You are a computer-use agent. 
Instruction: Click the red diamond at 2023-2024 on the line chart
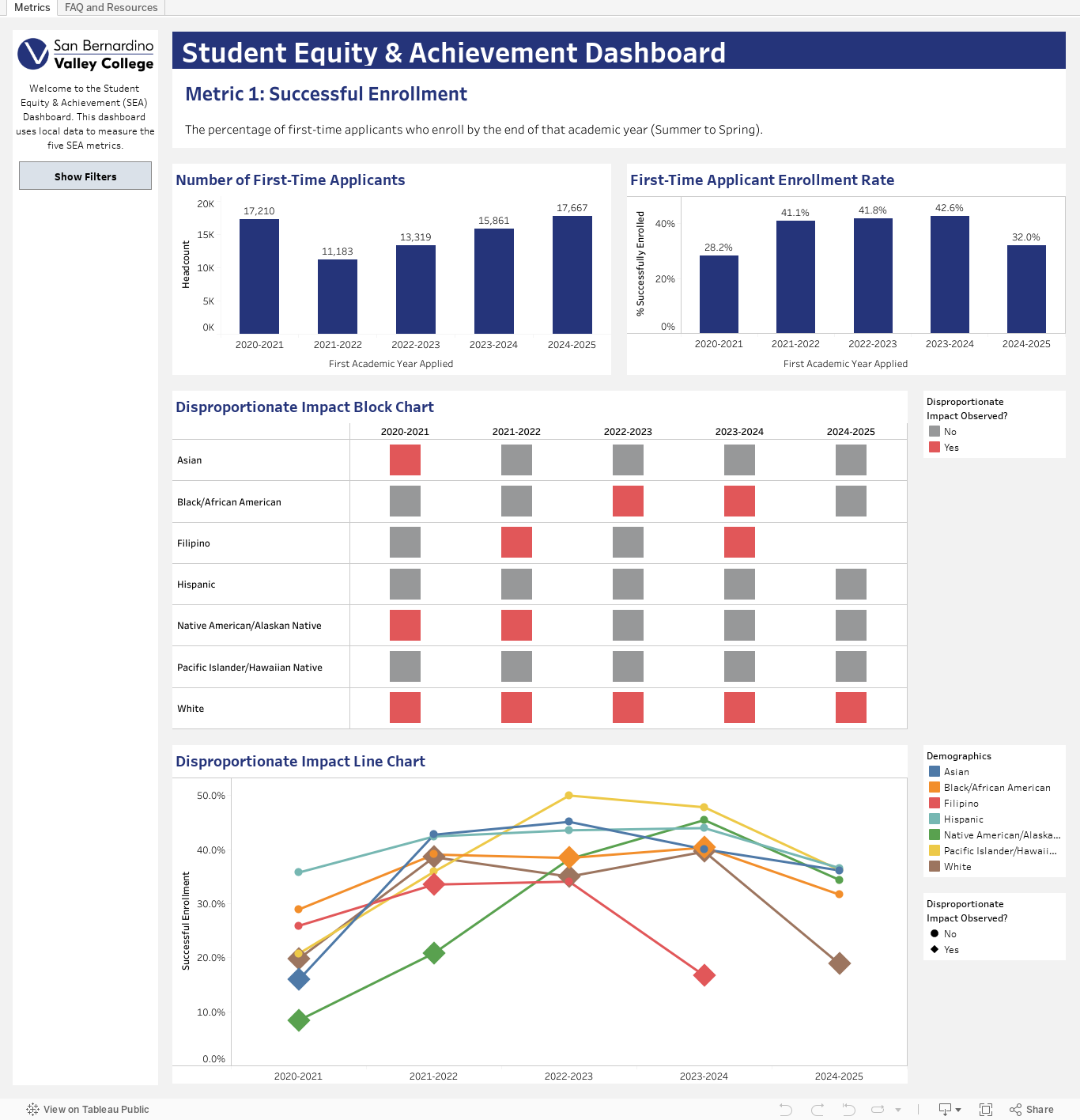pos(704,975)
